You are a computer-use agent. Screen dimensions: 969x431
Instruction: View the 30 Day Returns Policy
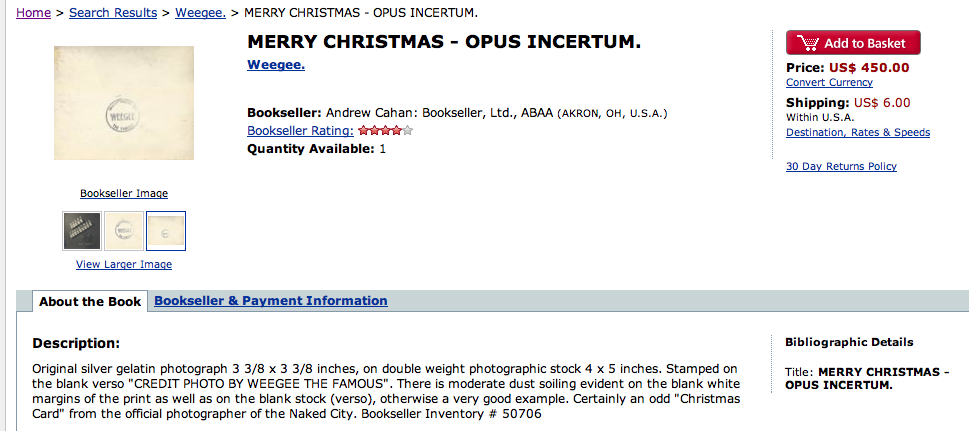[841, 167]
